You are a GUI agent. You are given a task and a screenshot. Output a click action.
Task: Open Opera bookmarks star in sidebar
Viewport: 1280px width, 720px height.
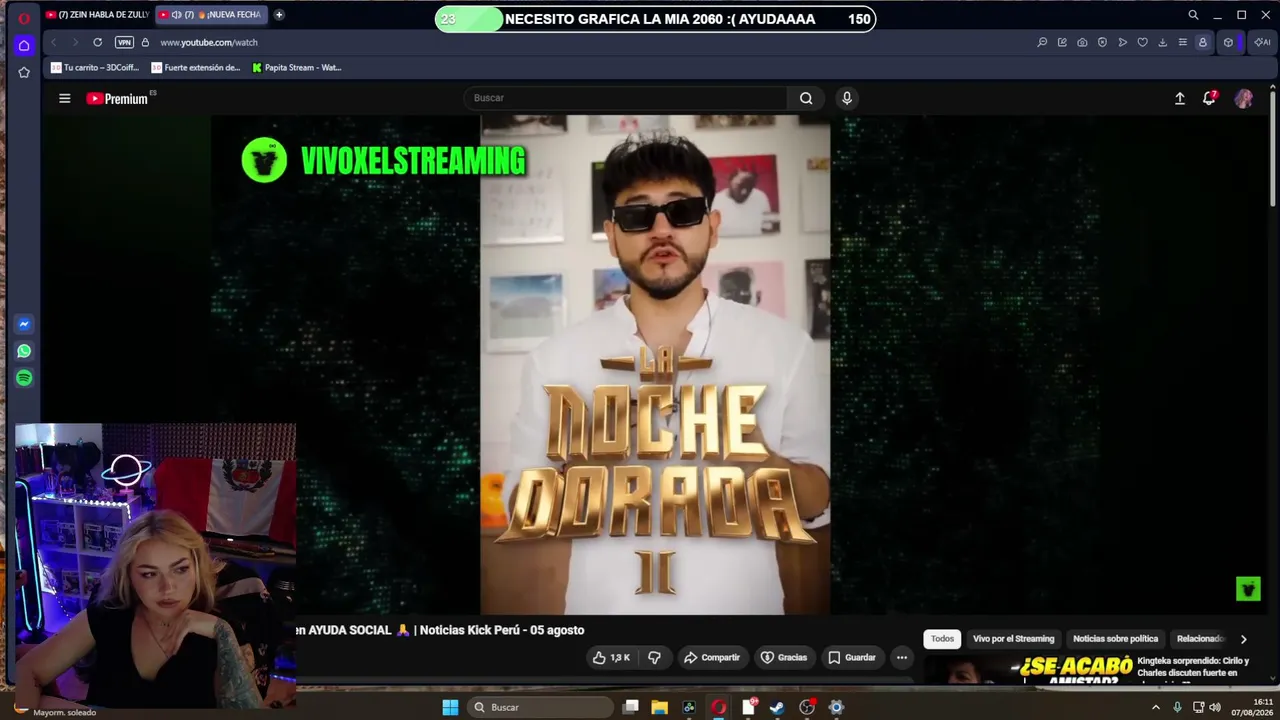click(24, 72)
